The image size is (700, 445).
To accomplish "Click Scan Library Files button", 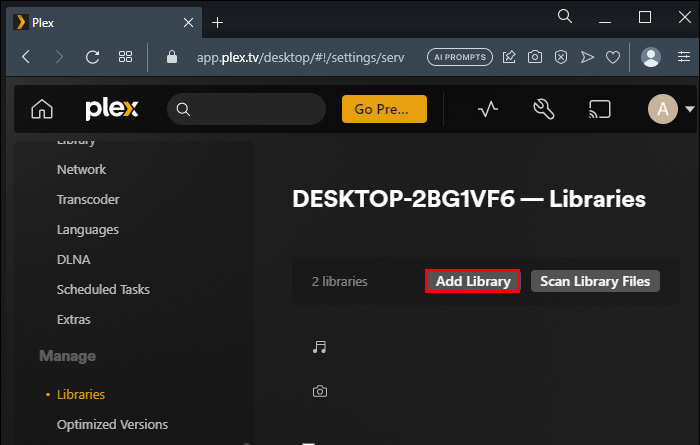I will [595, 281].
